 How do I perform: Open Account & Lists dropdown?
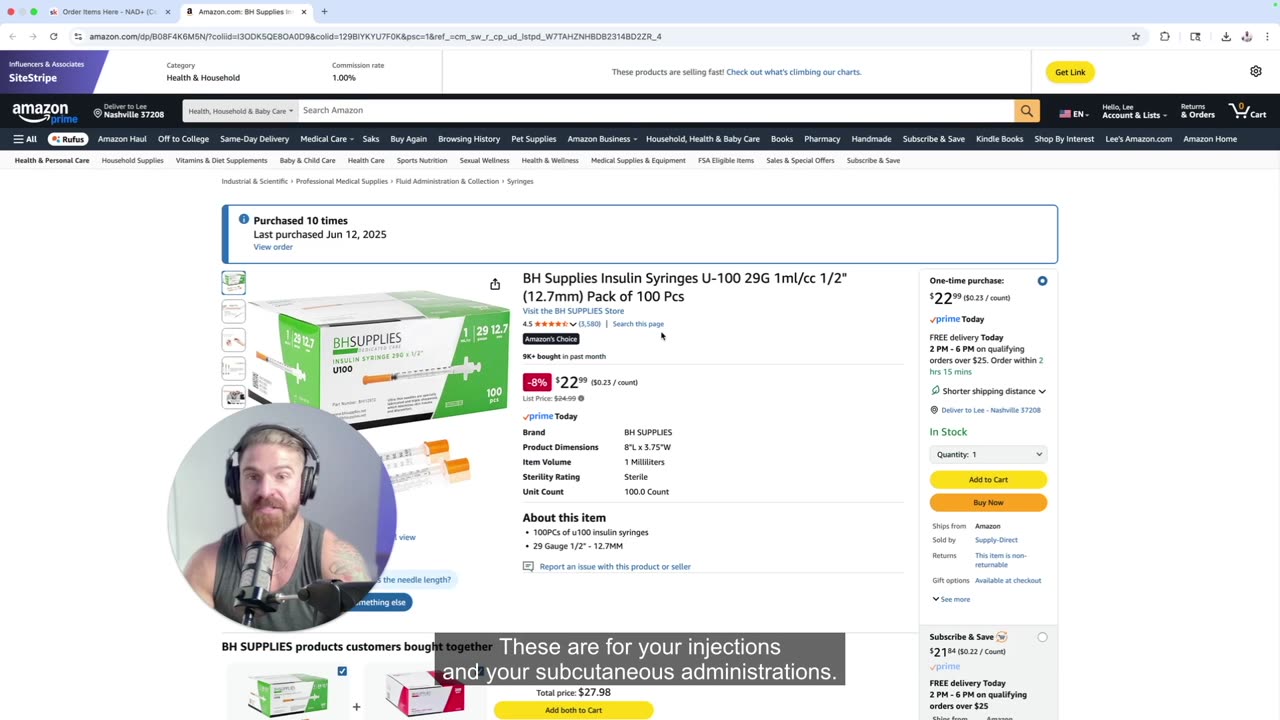point(1133,110)
